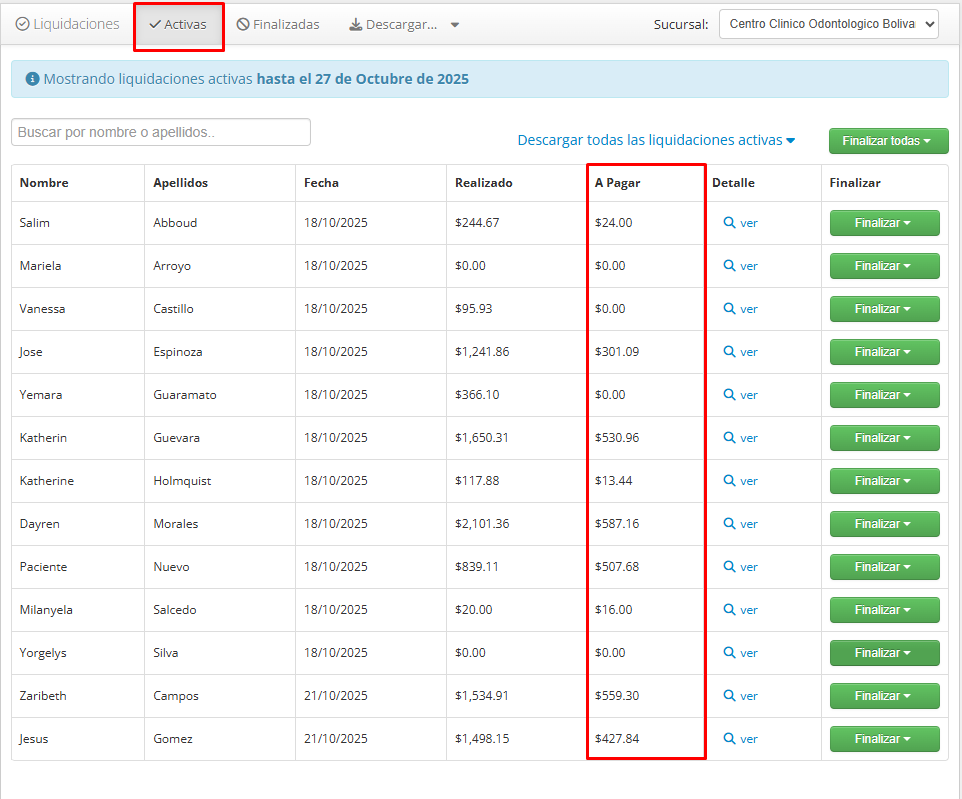Viewport: 962px width, 799px height.
Task: Click magnifier icon in Katherine Holmquist row
Action: 729,480
